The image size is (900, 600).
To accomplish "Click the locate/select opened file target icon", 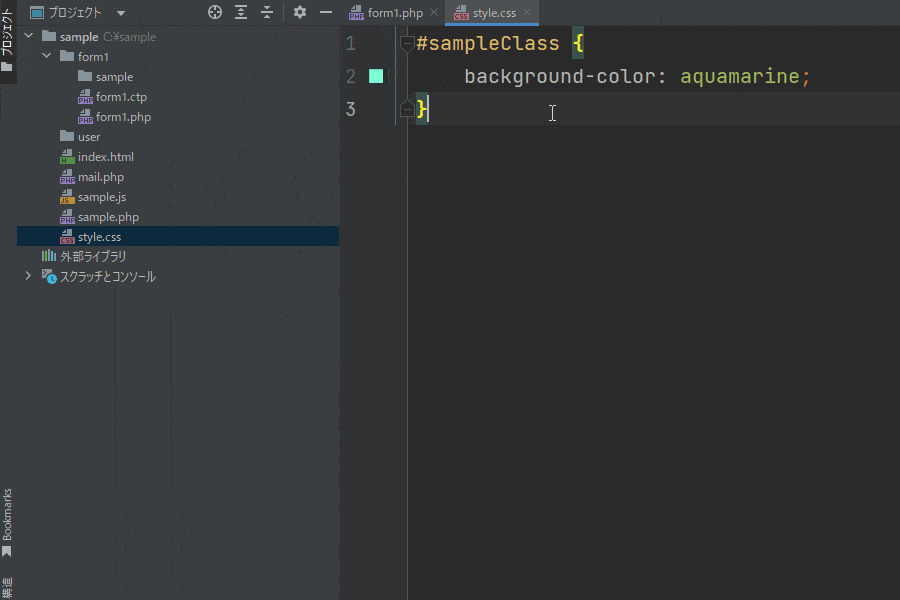I will coord(214,13).
